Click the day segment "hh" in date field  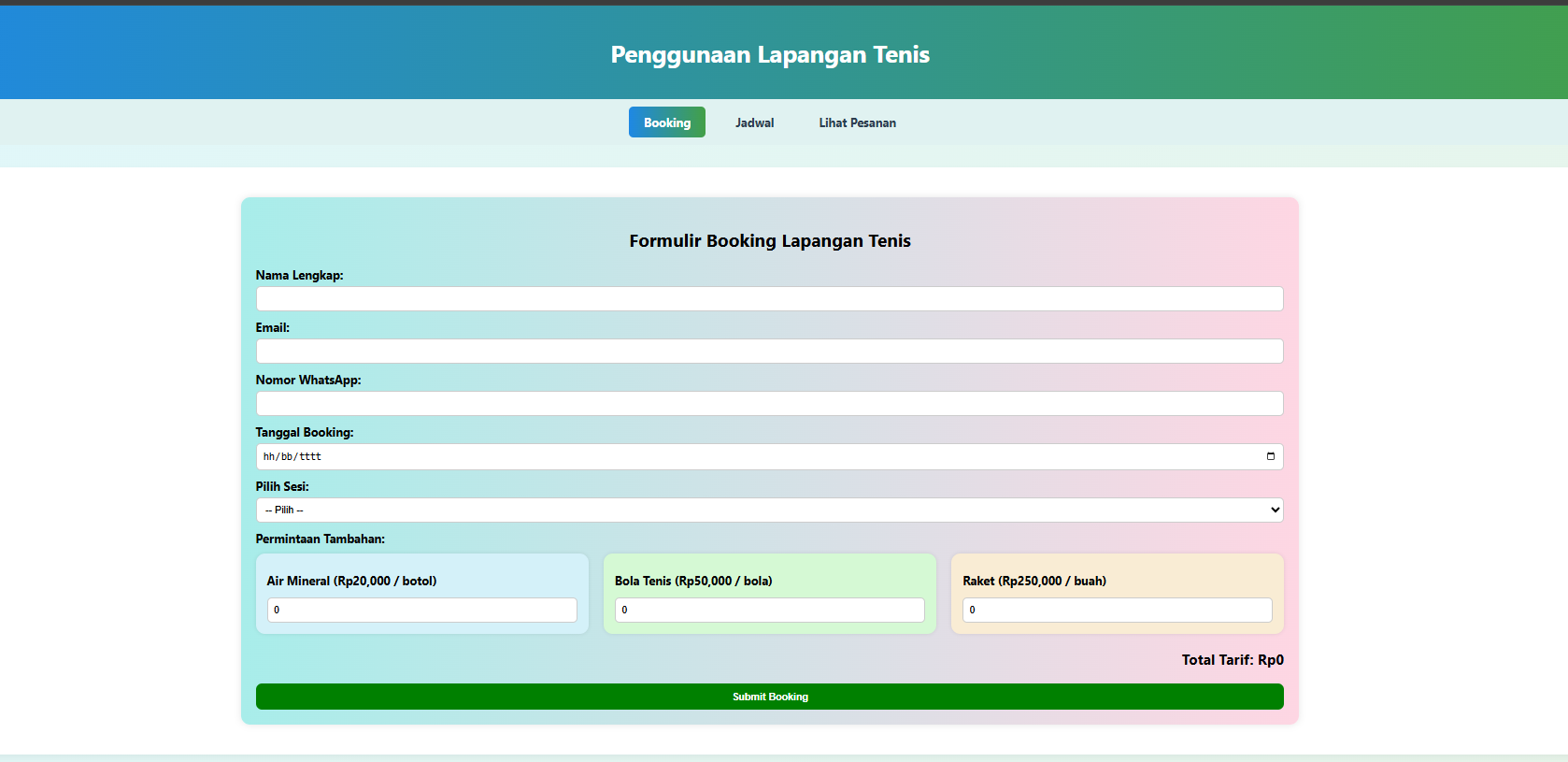coord(269,457)
